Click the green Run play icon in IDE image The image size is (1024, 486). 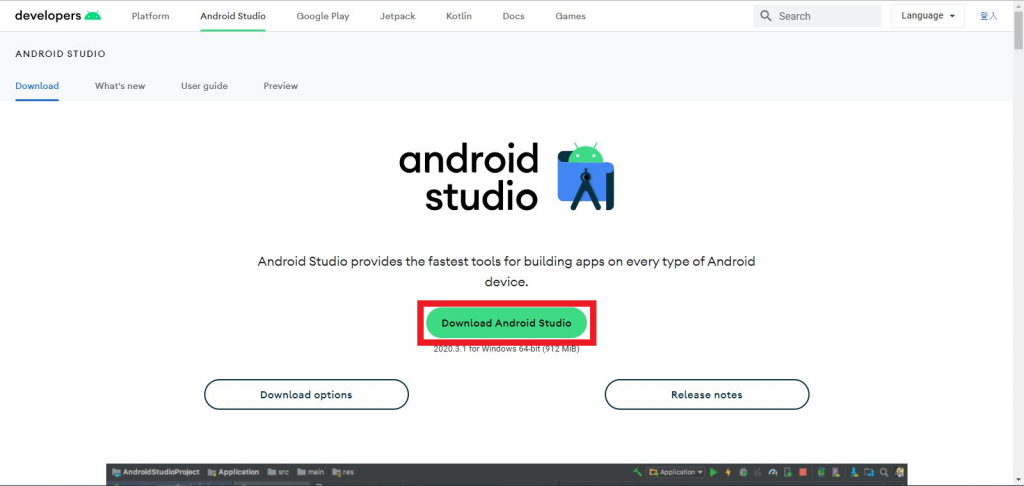point(713,472)
